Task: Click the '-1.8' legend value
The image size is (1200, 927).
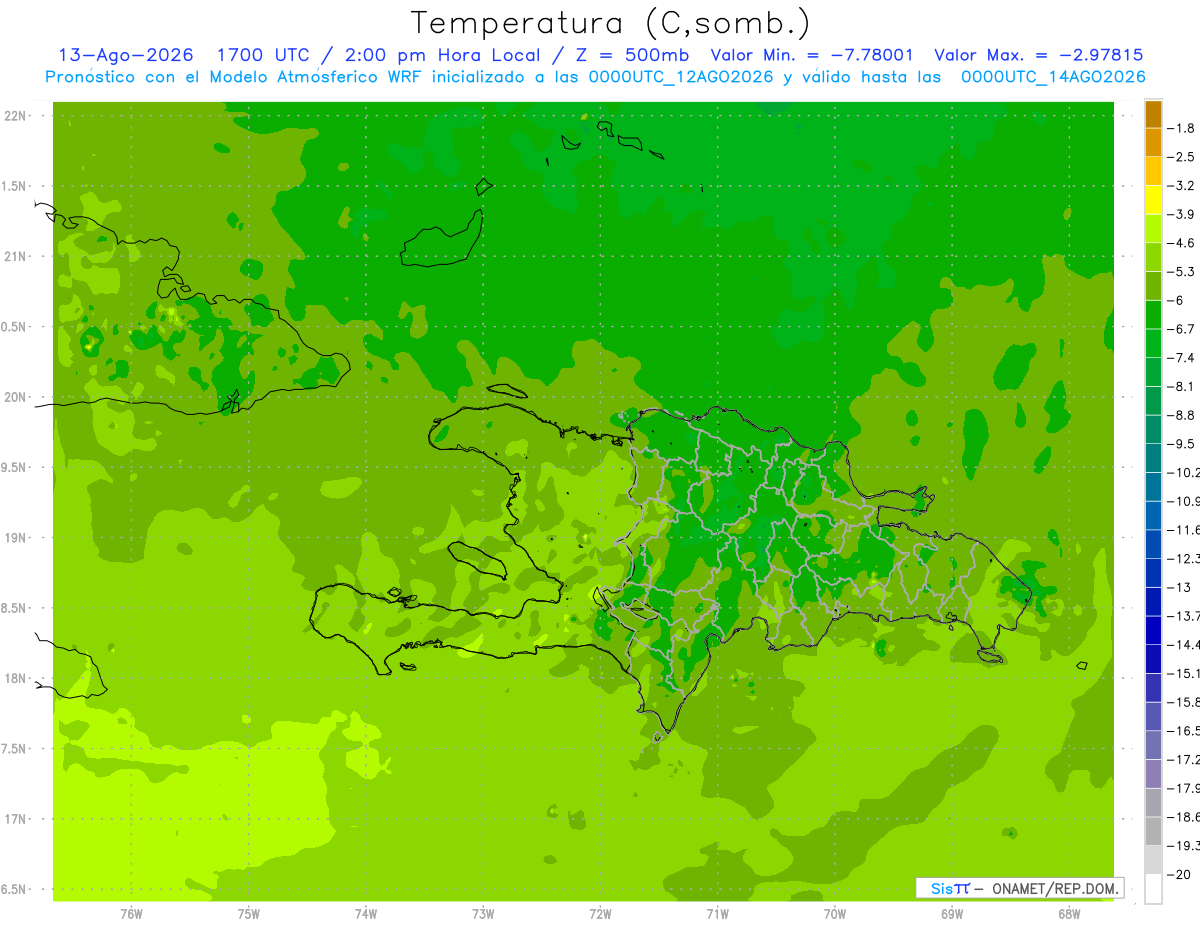Action: (x=1183, y=128)
